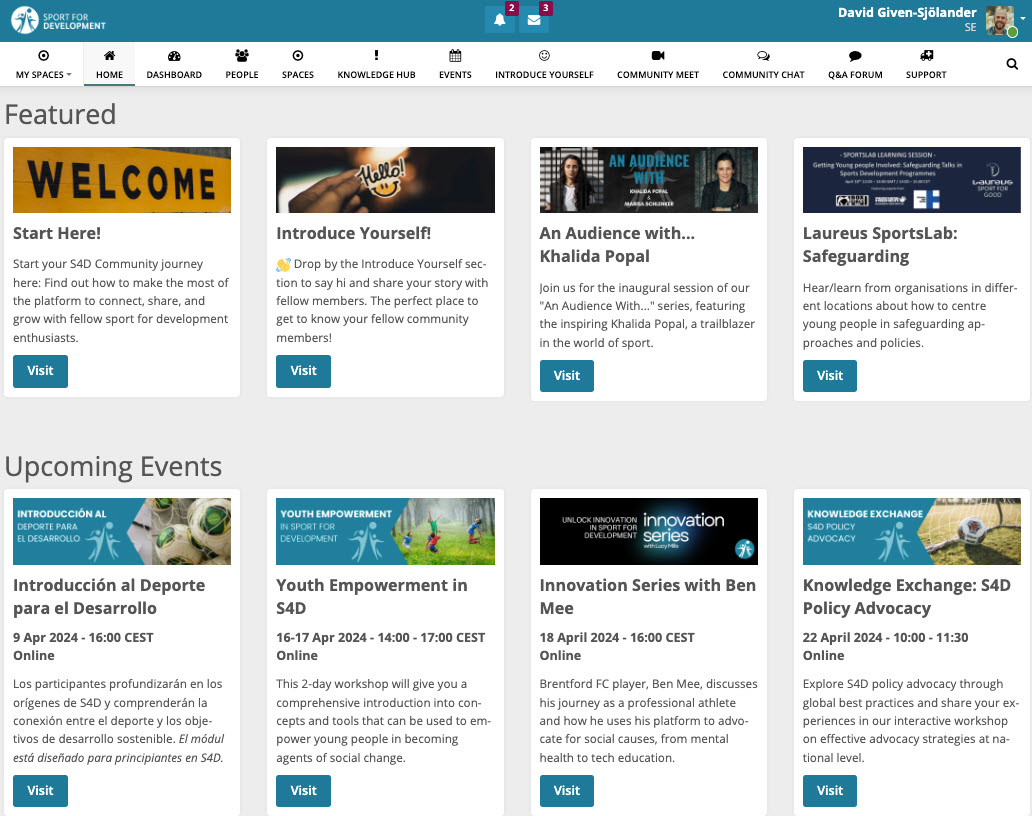Visit the Start Here! featured card
The image size is (1032, 816).
point(40,371)
